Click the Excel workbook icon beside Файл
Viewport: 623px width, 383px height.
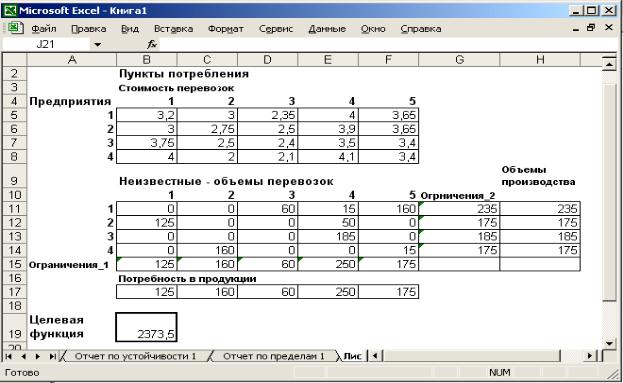click(x=15, y=28)
